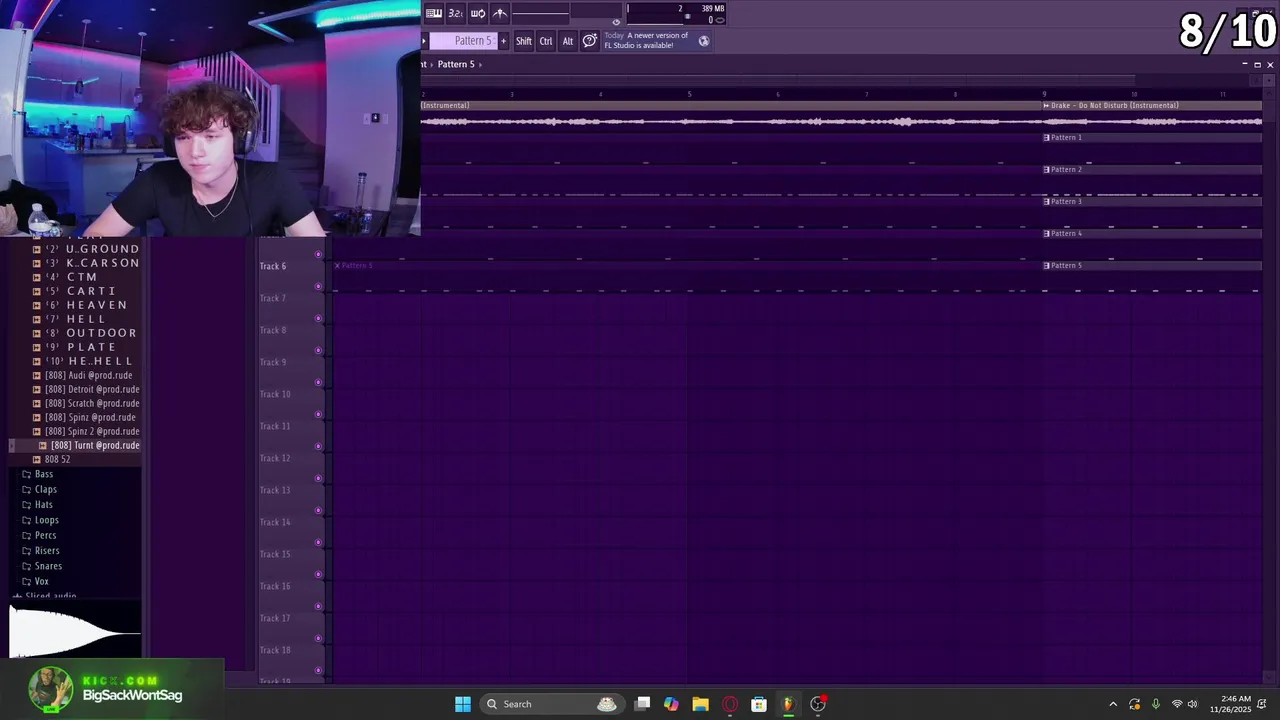Select [808] Spinz 2 @prod.rude sample
Screen dimensions: 1280x720
point(87,431)
